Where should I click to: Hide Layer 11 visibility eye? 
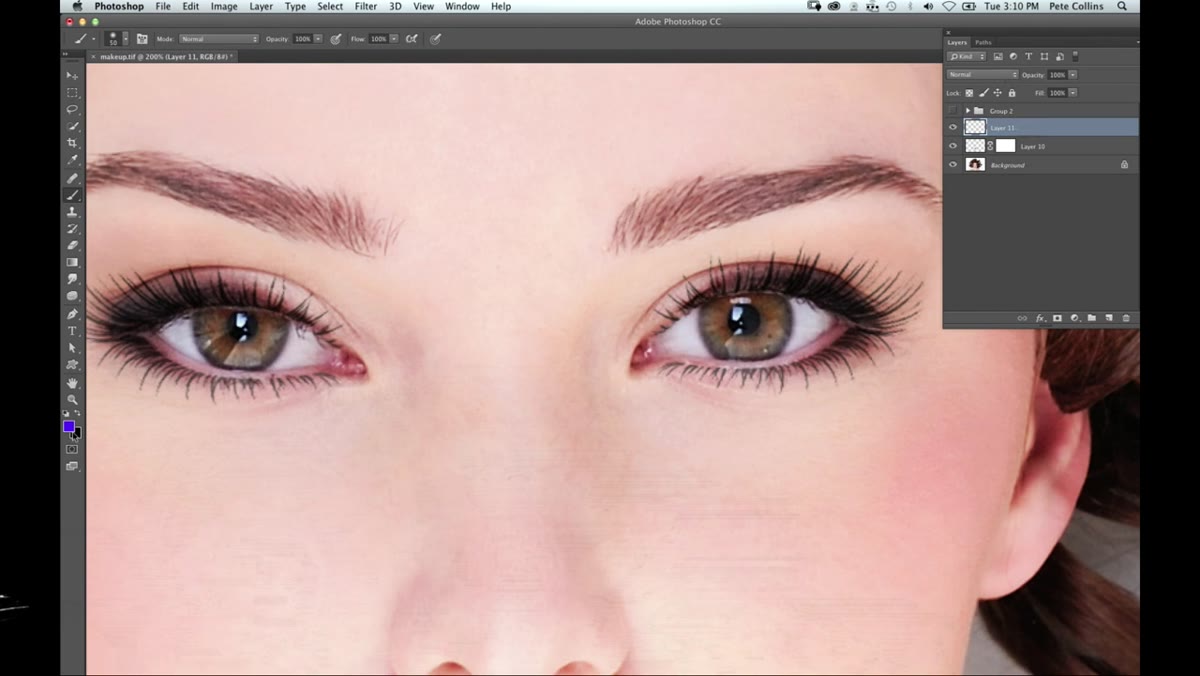[x=953, y=128]
